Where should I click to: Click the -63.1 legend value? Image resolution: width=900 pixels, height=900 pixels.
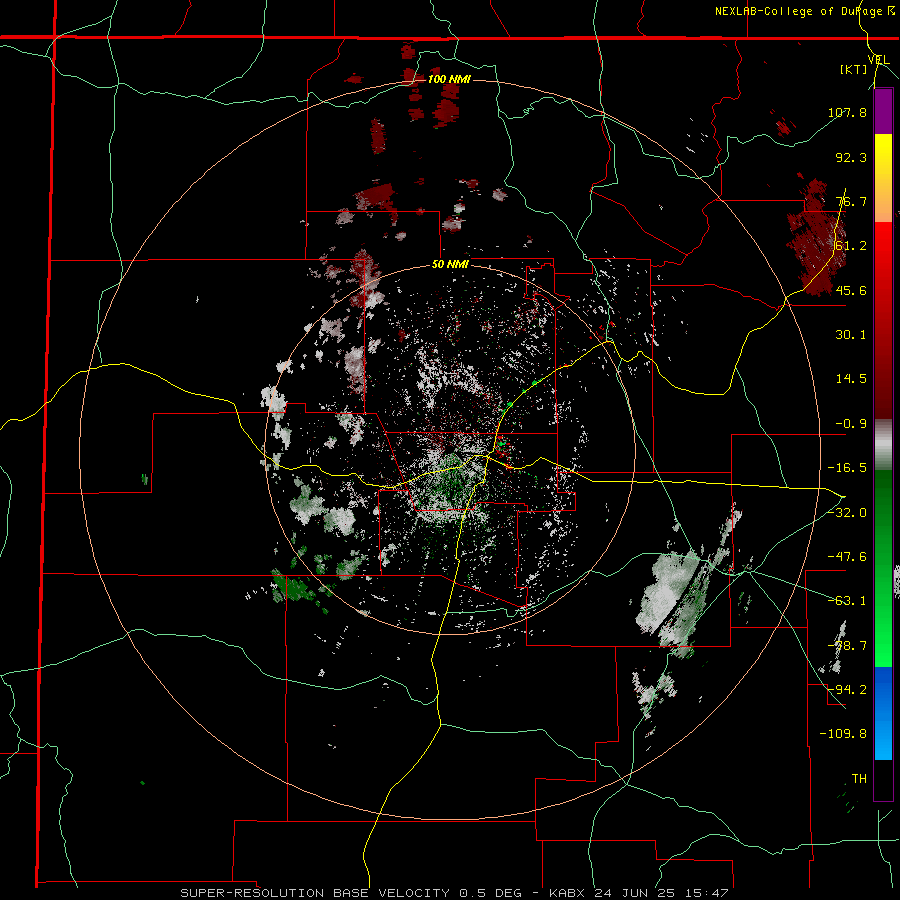pos(847,600)
